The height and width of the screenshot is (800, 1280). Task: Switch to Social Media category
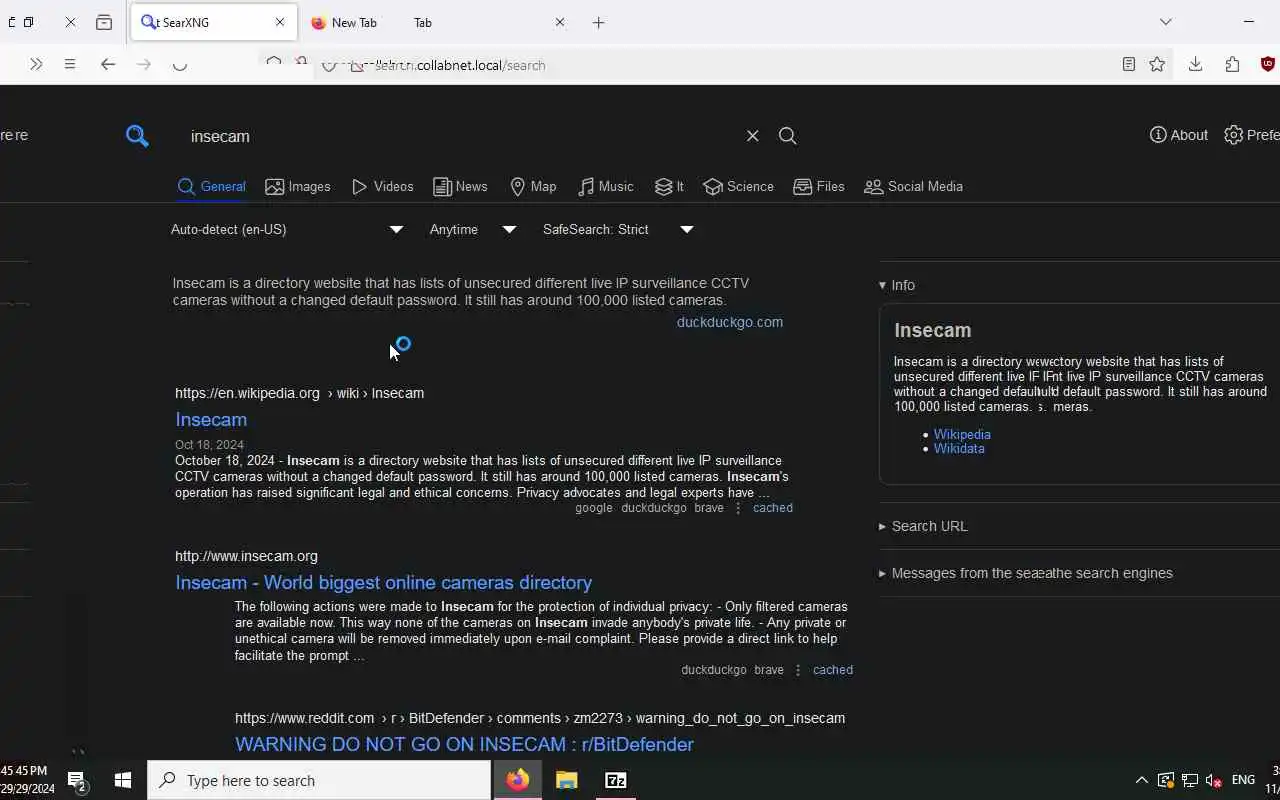(x=913, y=186)
